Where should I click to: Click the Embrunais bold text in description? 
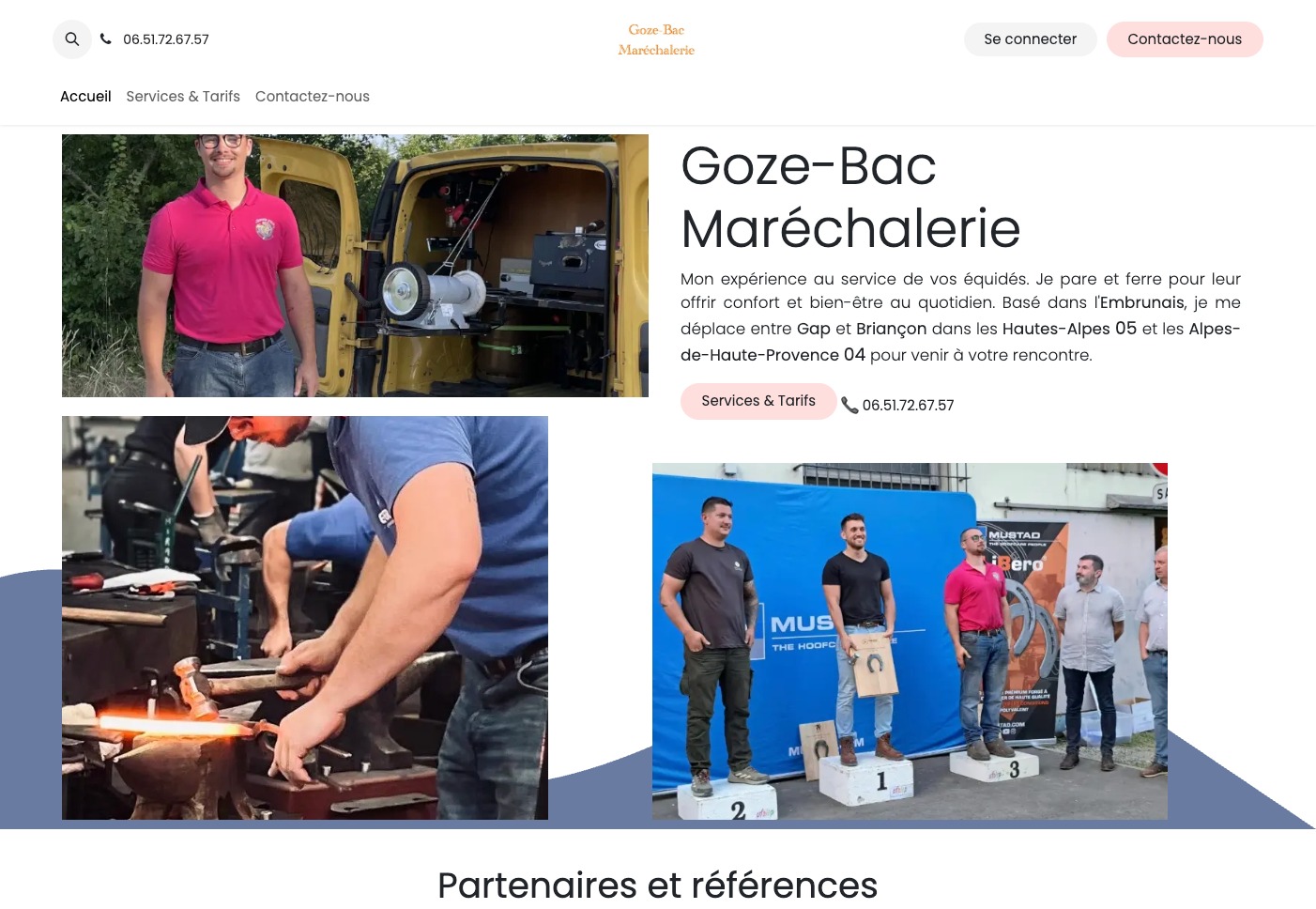pos(1141,302)
